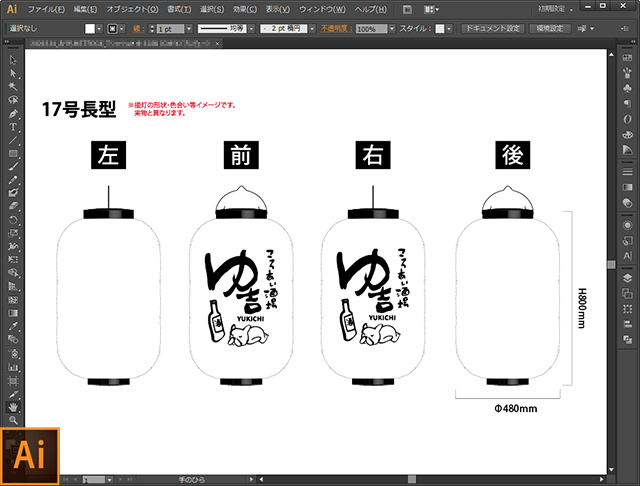Click the スタイル graphic style swatch
640x486 pixels.
440,29
